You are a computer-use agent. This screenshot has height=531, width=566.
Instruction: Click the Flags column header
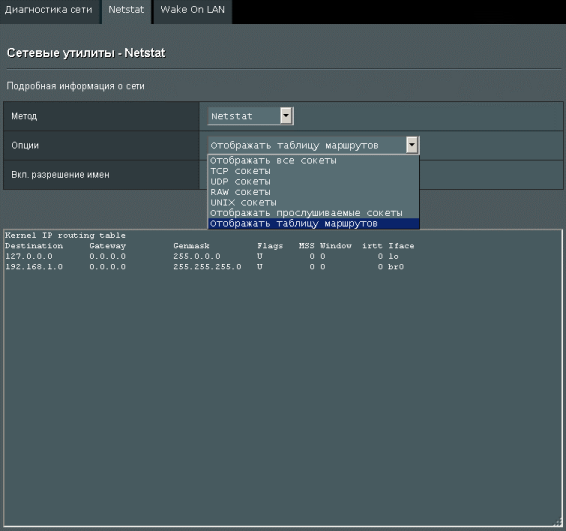click(x=270, y=246)
